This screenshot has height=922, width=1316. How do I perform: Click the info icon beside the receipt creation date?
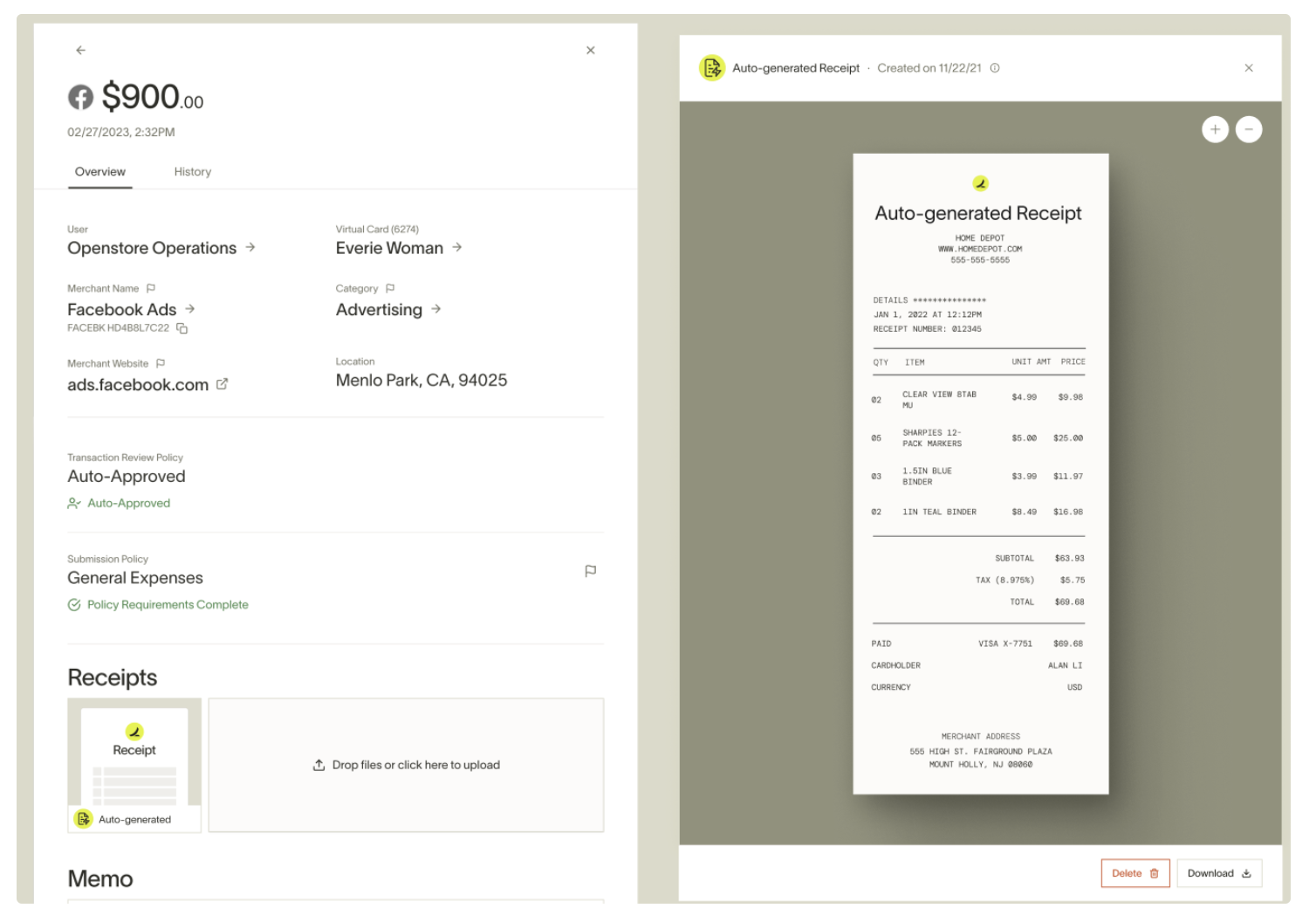click(x=996, y=67)
